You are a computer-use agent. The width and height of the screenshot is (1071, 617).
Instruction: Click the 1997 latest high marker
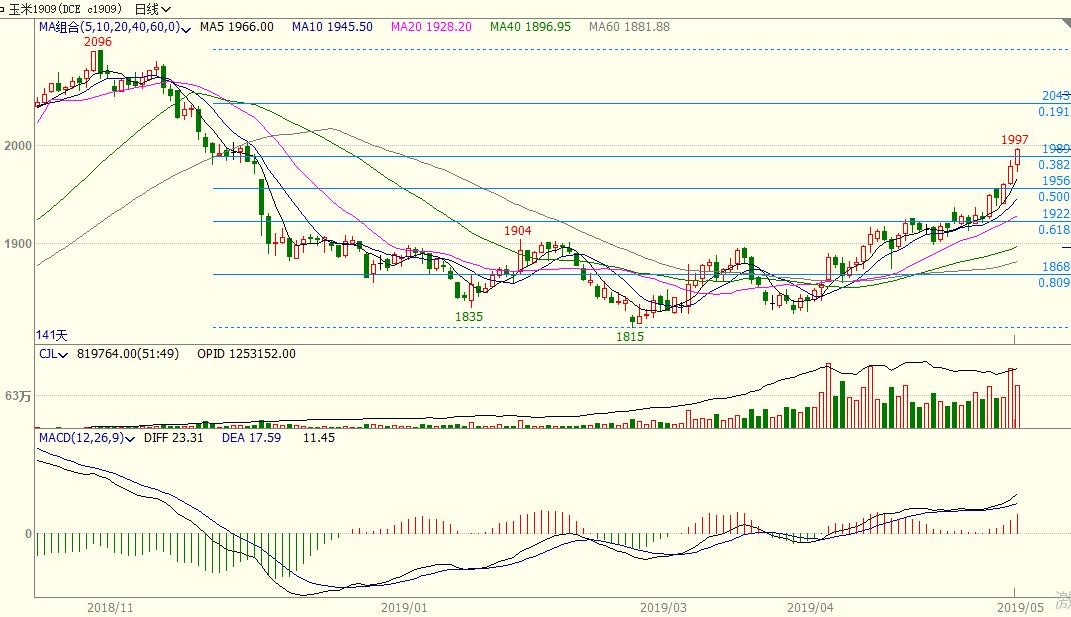[1015, 139]
